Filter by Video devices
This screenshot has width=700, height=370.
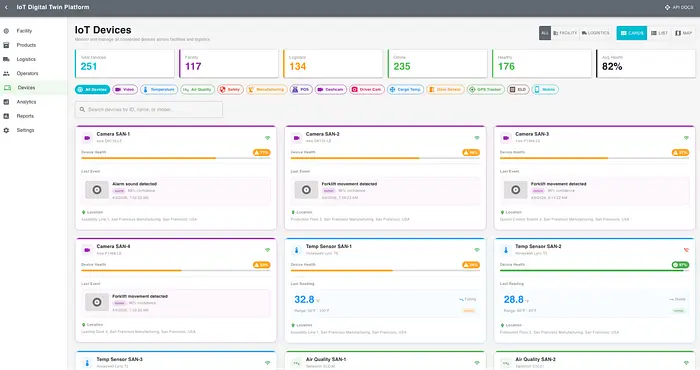(x=125, y=90)
